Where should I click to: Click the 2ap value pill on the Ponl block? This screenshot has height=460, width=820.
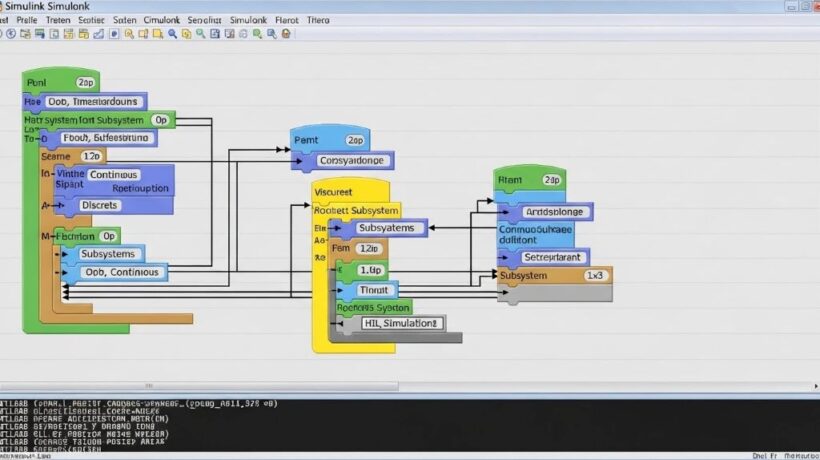pos(85,83)
